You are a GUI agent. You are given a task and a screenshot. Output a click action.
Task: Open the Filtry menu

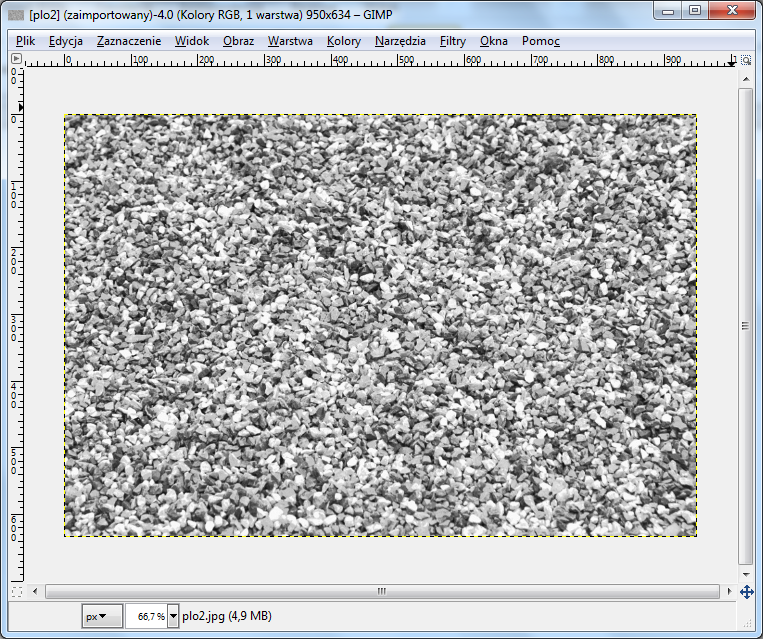pos(453,41)
